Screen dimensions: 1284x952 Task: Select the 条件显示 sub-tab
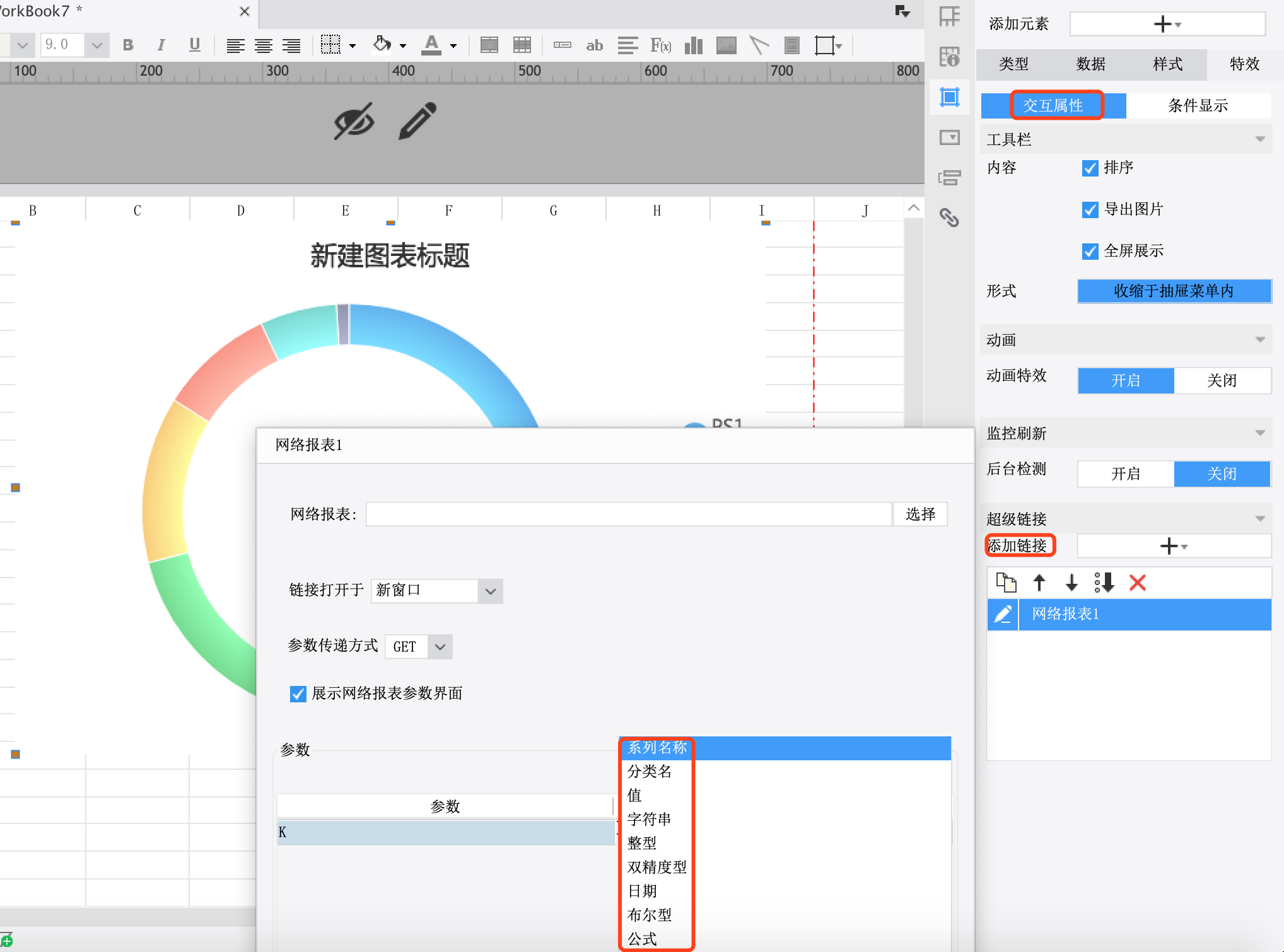1198,105
